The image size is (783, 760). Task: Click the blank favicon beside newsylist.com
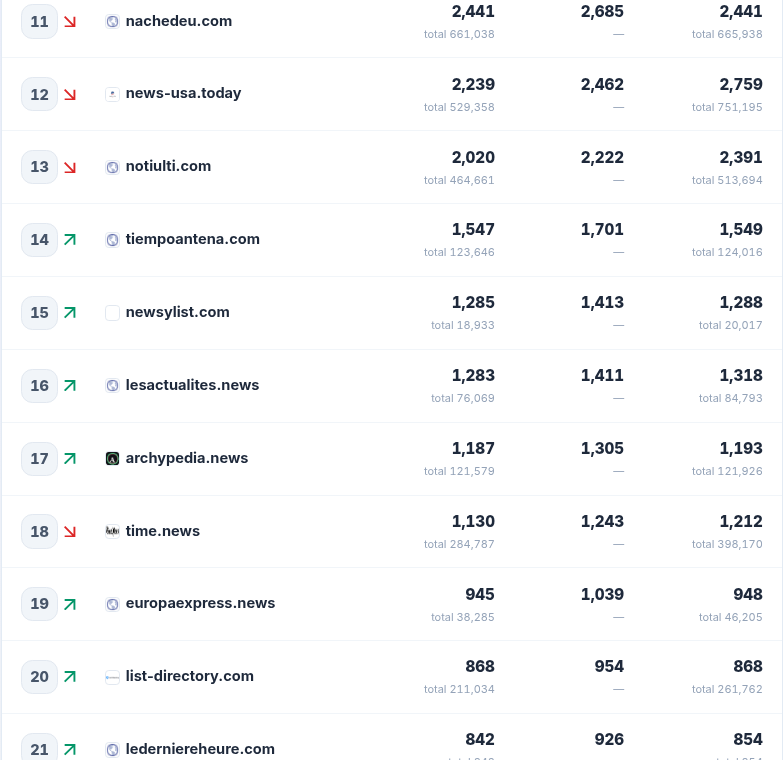pyautogui.click(x=112, y=313)
